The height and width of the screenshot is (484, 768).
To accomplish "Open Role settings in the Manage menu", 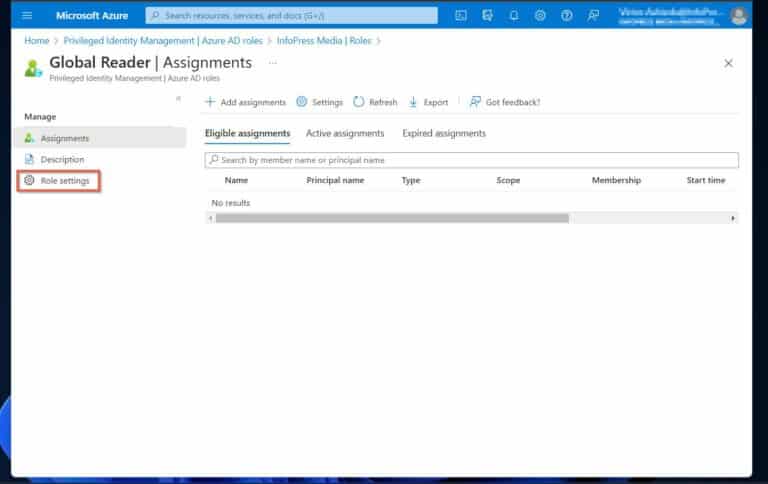I will pyautogui.click(x=59, y=181).
